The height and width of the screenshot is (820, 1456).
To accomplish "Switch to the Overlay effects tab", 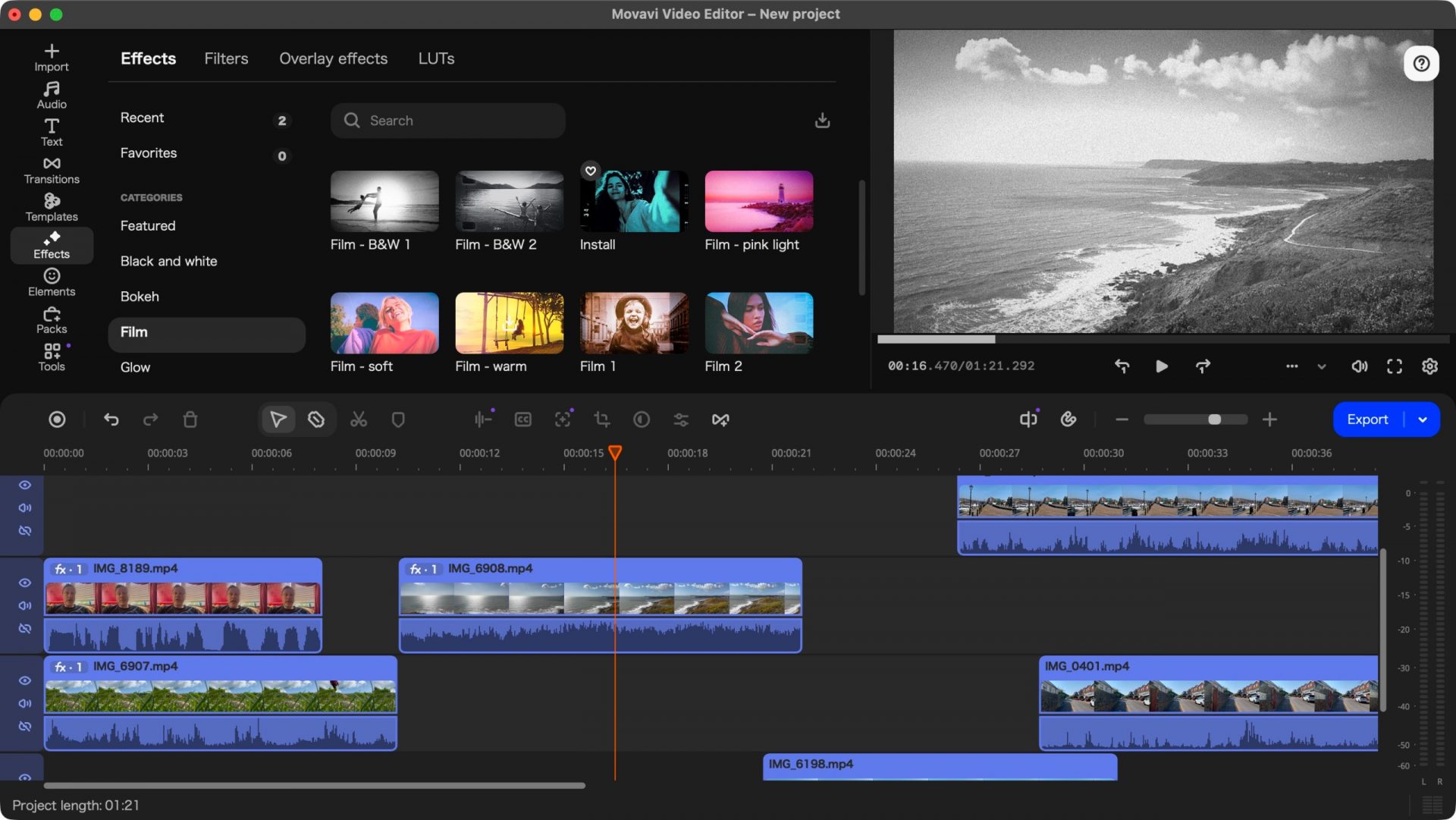I will point(333,58).
